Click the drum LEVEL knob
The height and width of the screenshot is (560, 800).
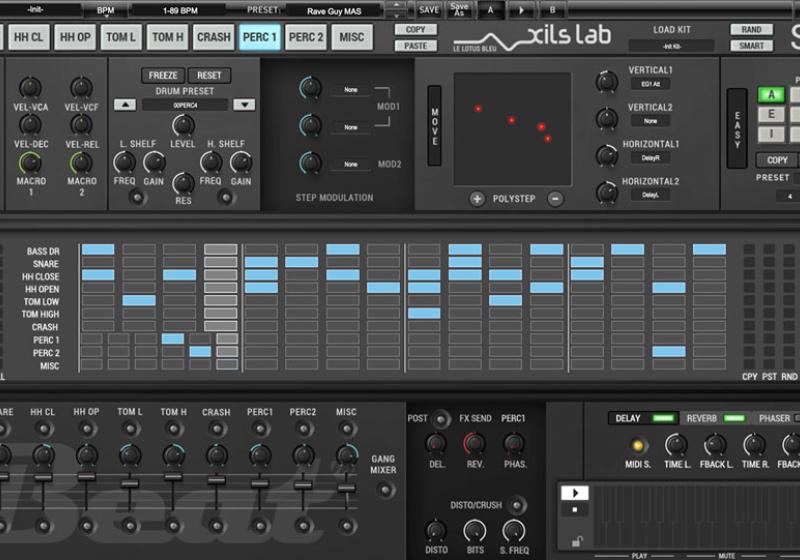click(183, 125)
